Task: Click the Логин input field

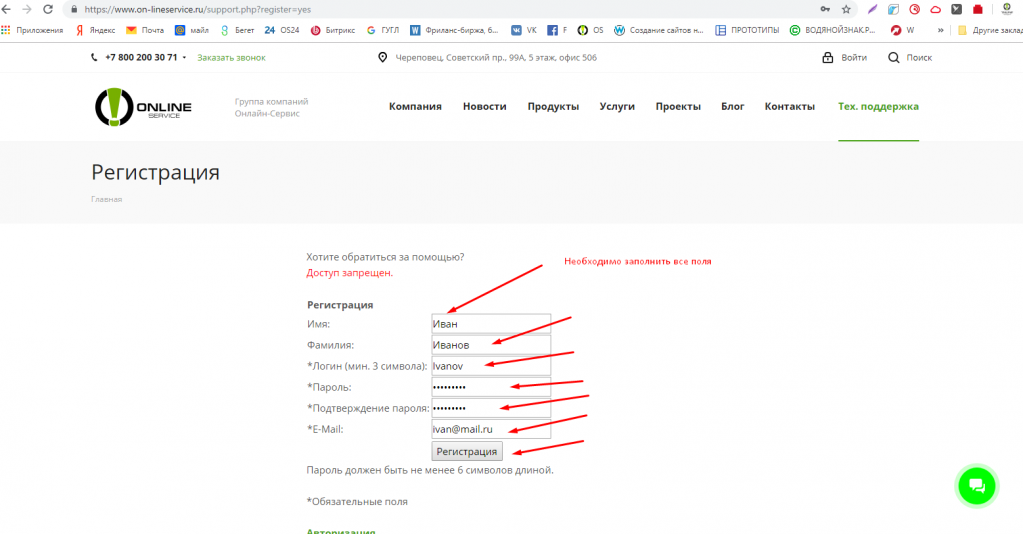Action: 491,366
